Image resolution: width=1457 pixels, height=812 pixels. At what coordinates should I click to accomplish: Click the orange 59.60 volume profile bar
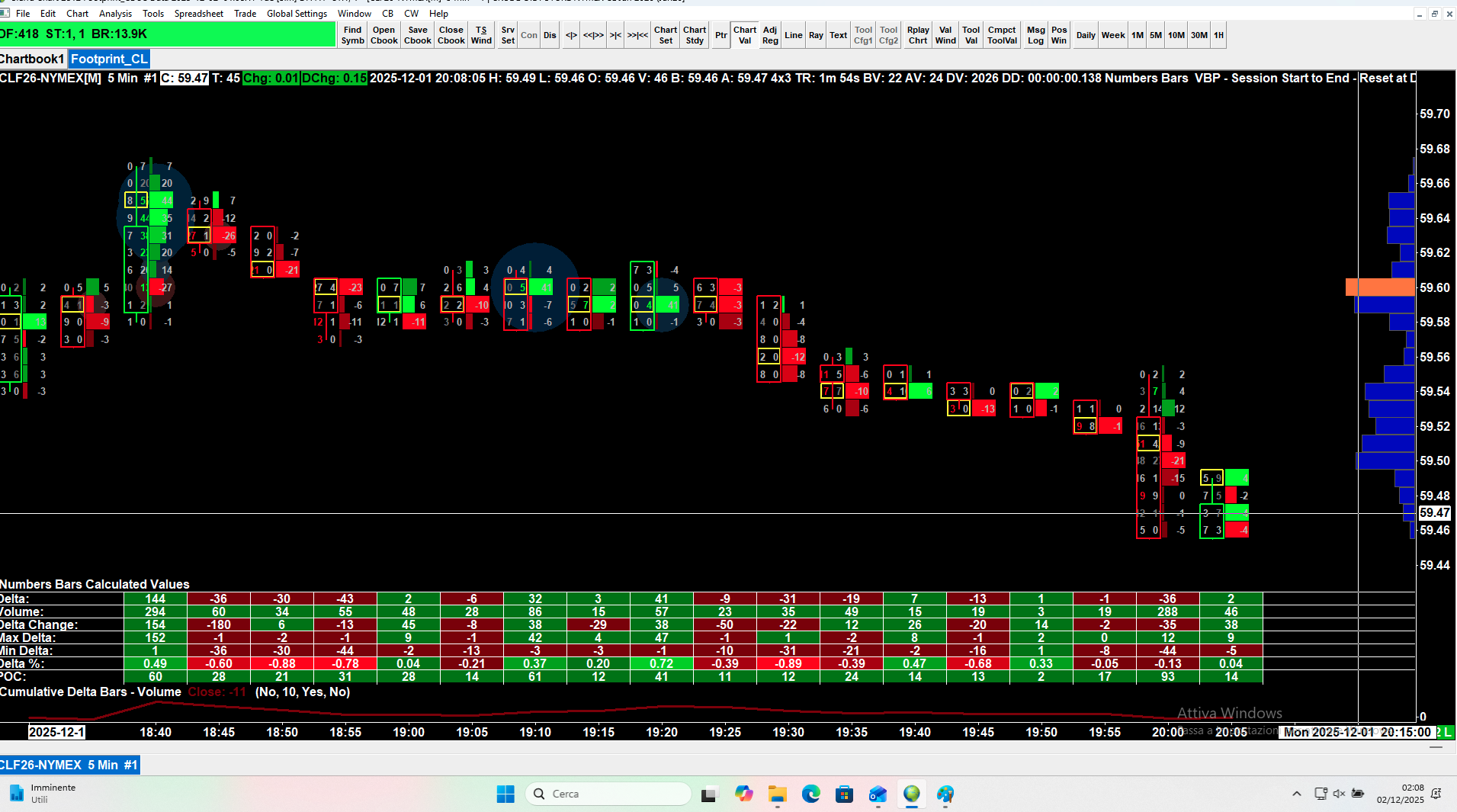pyautogui.click(x=1380, y=287)
